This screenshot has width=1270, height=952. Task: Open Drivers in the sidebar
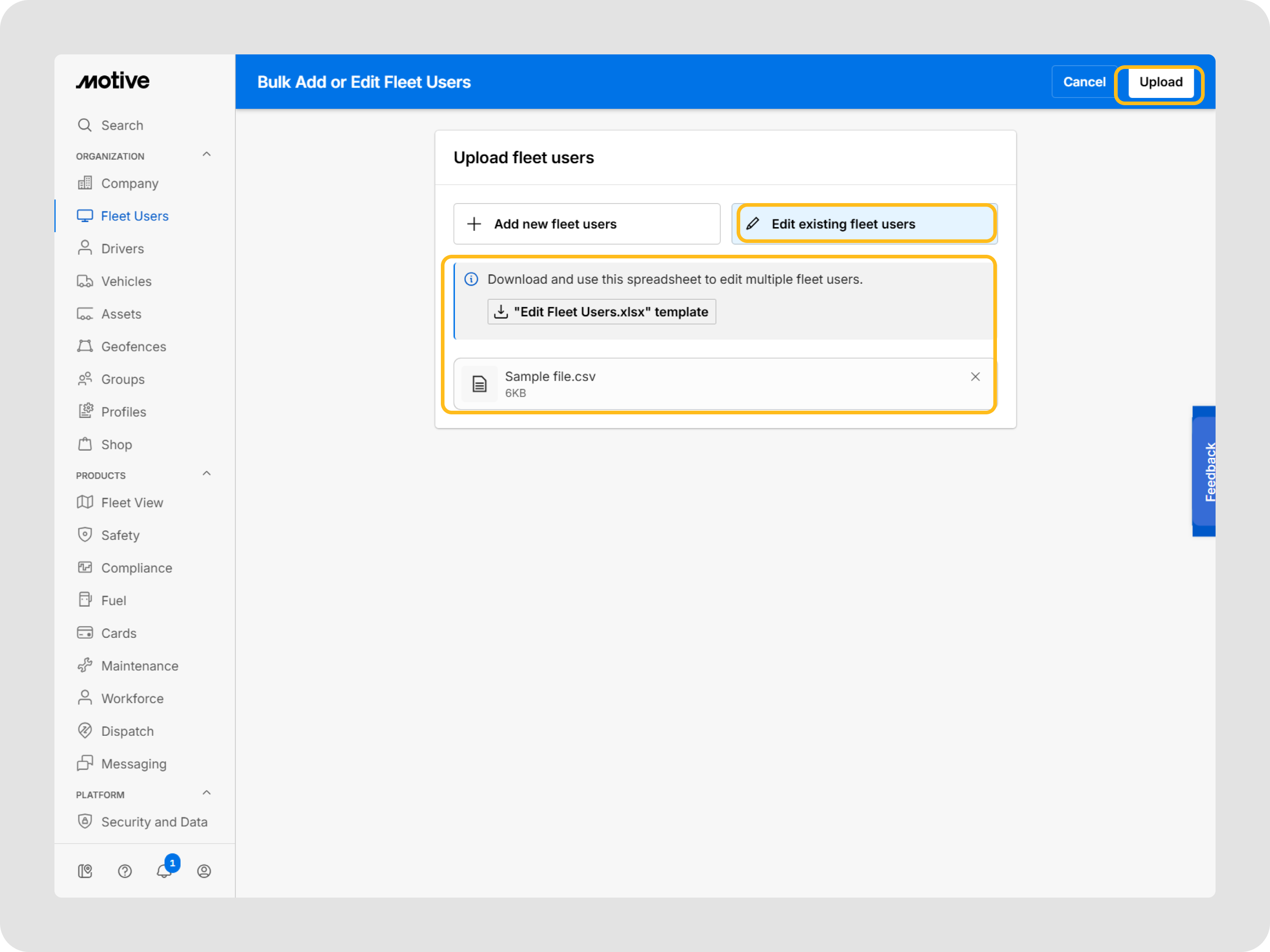click(122, 248)
